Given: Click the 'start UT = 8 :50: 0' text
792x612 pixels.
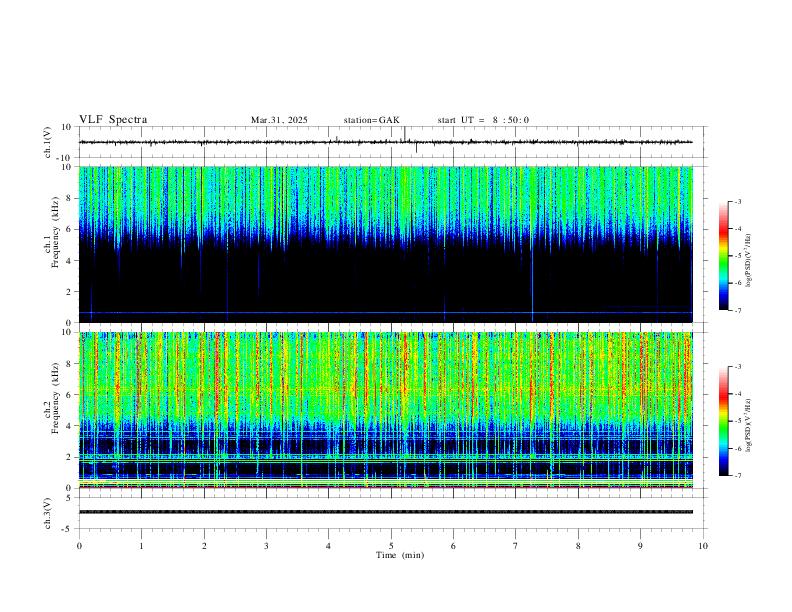Looking at the screenshot, I should (483, 120).
